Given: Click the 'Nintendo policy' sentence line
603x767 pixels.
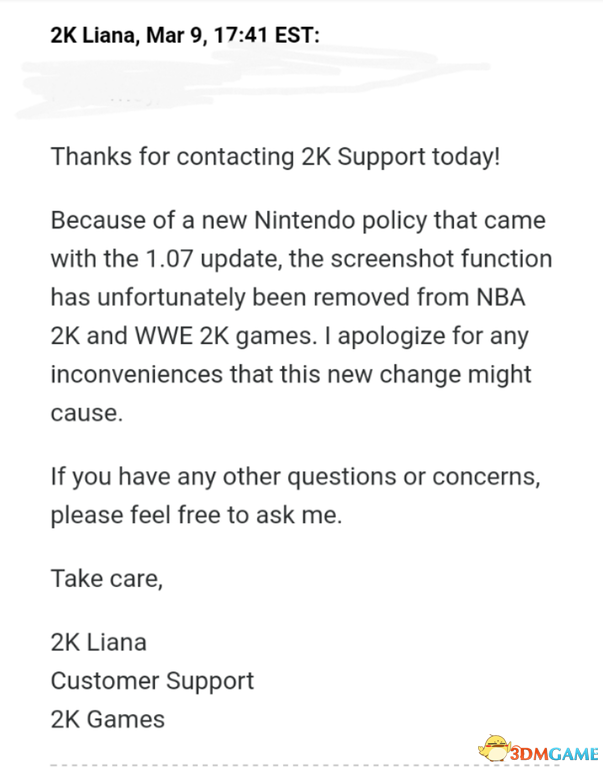Looking at the screenshot, I should 298,219.
